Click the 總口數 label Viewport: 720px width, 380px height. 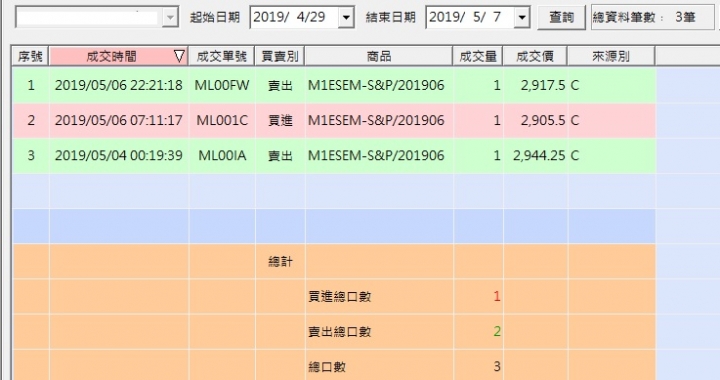[x=326, y=367]
